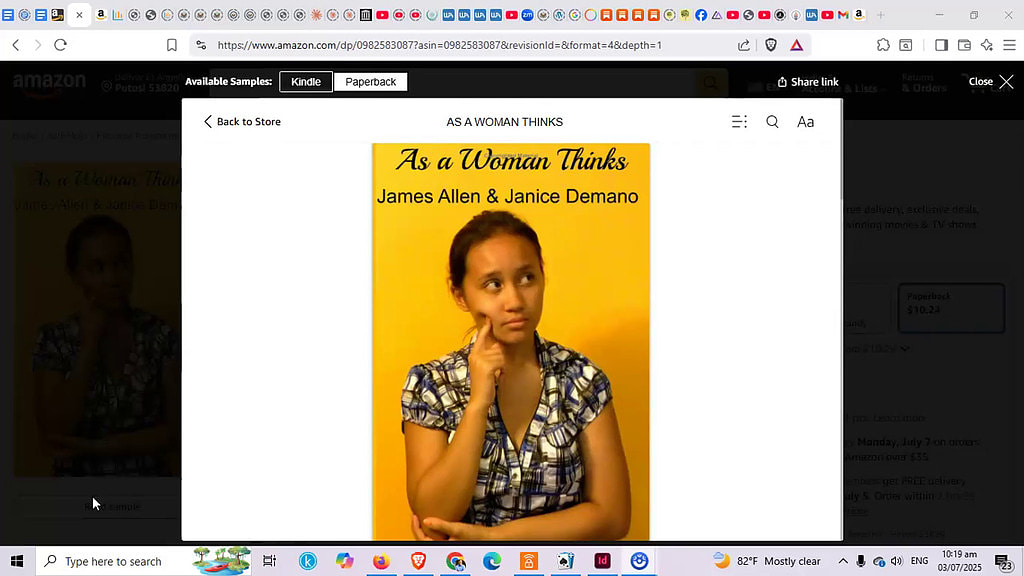1024x576 pixels.
Task: Open the browser extensions puzzle icon
Action: [884, 45]
